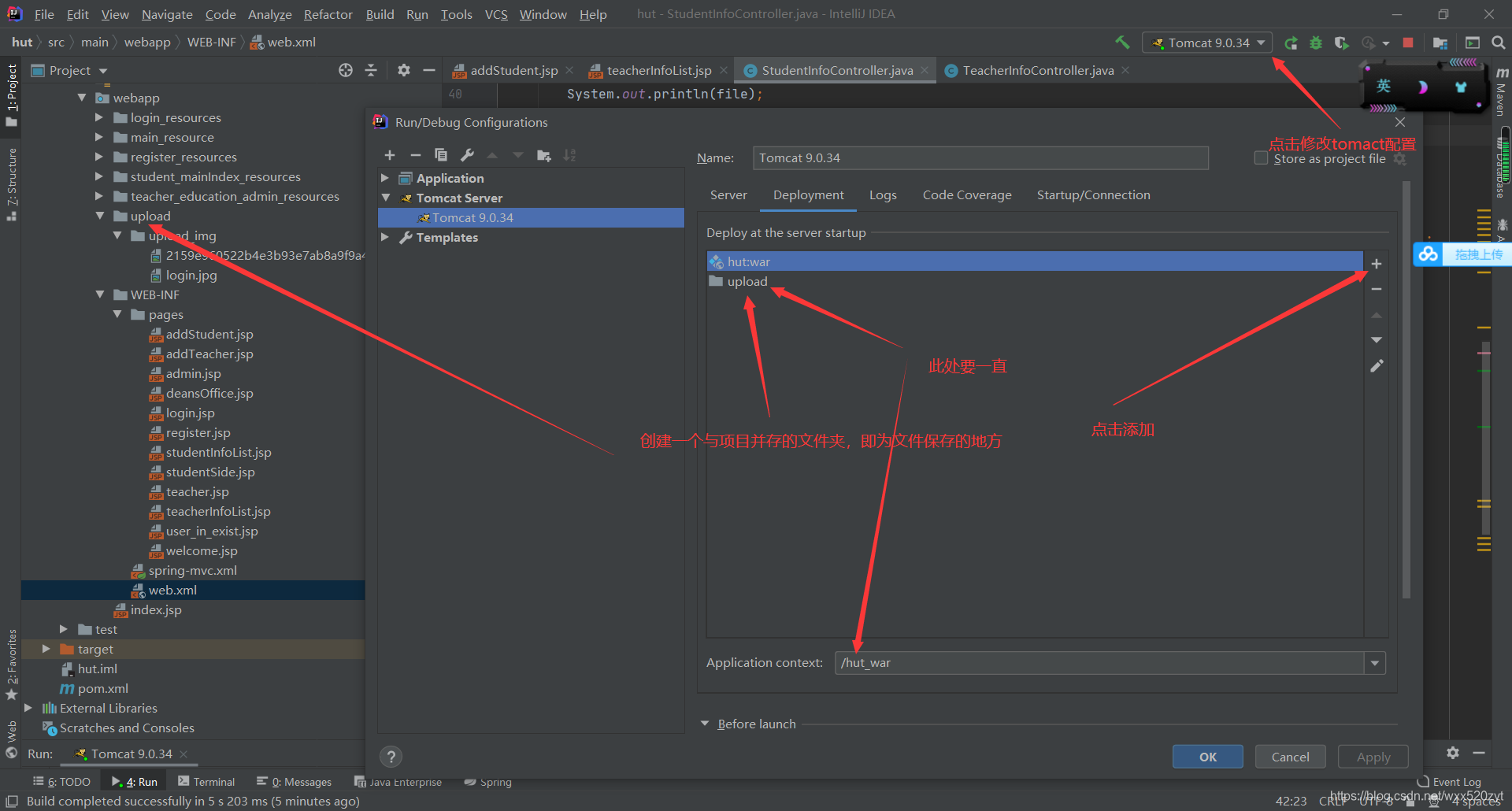1512x811 pixels.
Task: Click the Name input field
Action: click(x=980, y=158)
